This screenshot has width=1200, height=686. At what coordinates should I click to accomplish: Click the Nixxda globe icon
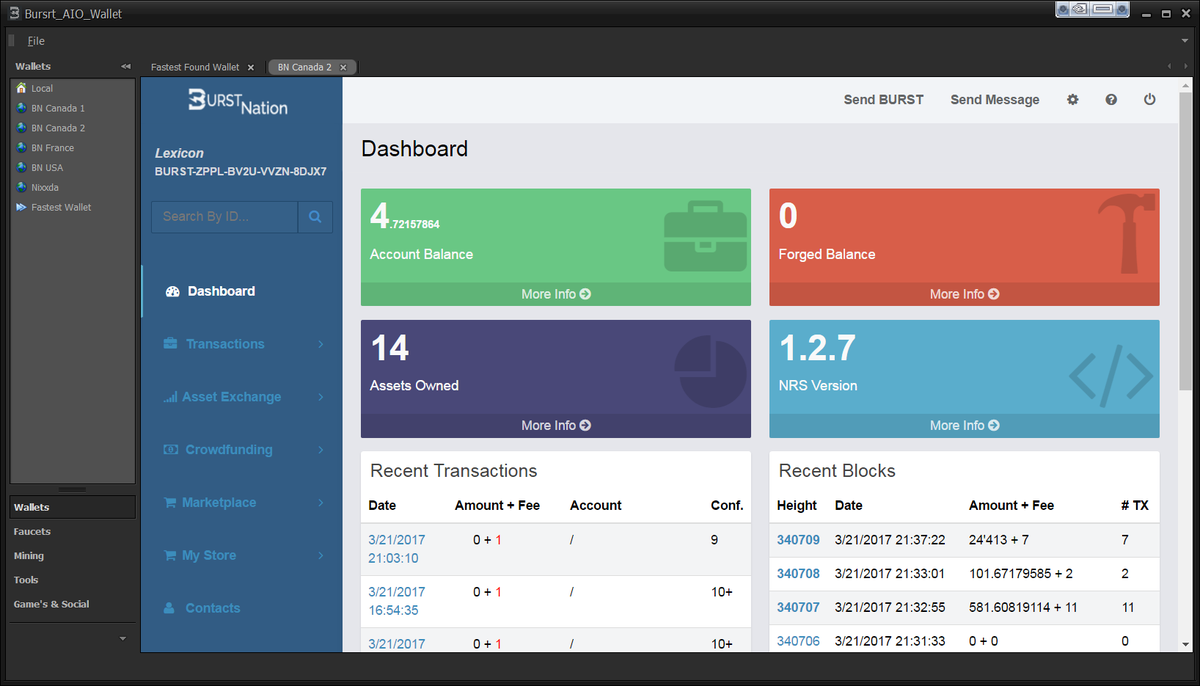click(22, 187)
